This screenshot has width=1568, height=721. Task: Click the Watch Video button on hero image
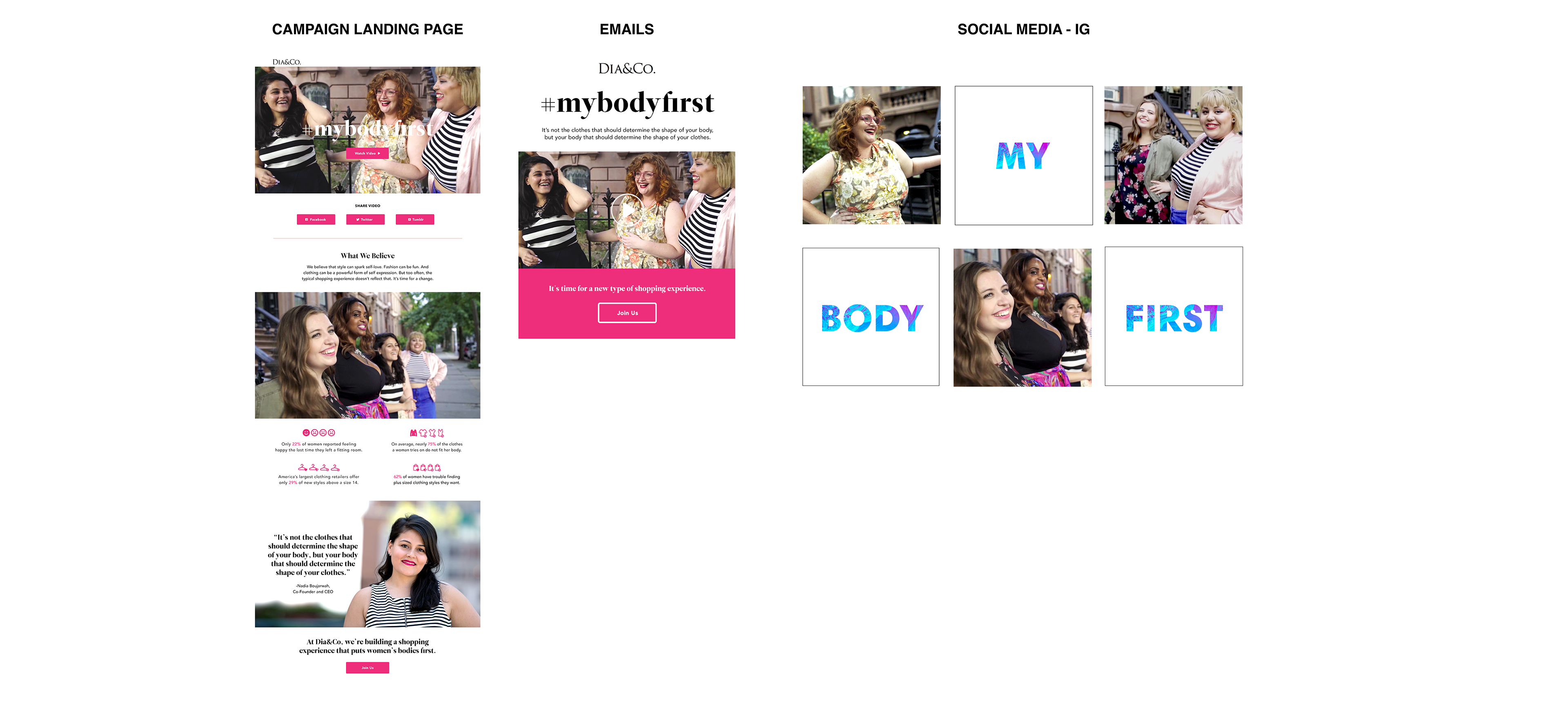point(367,154)
